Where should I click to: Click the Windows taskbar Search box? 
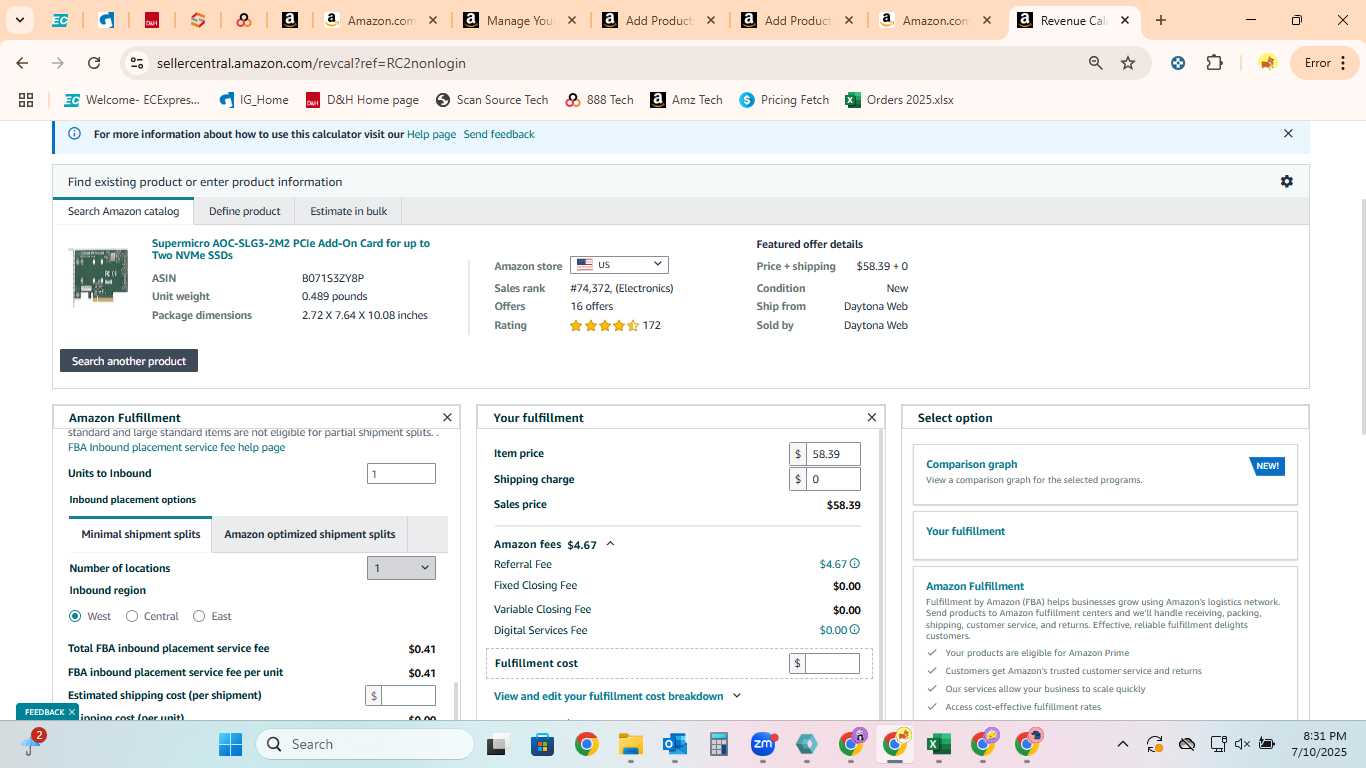tap(365, 744)
